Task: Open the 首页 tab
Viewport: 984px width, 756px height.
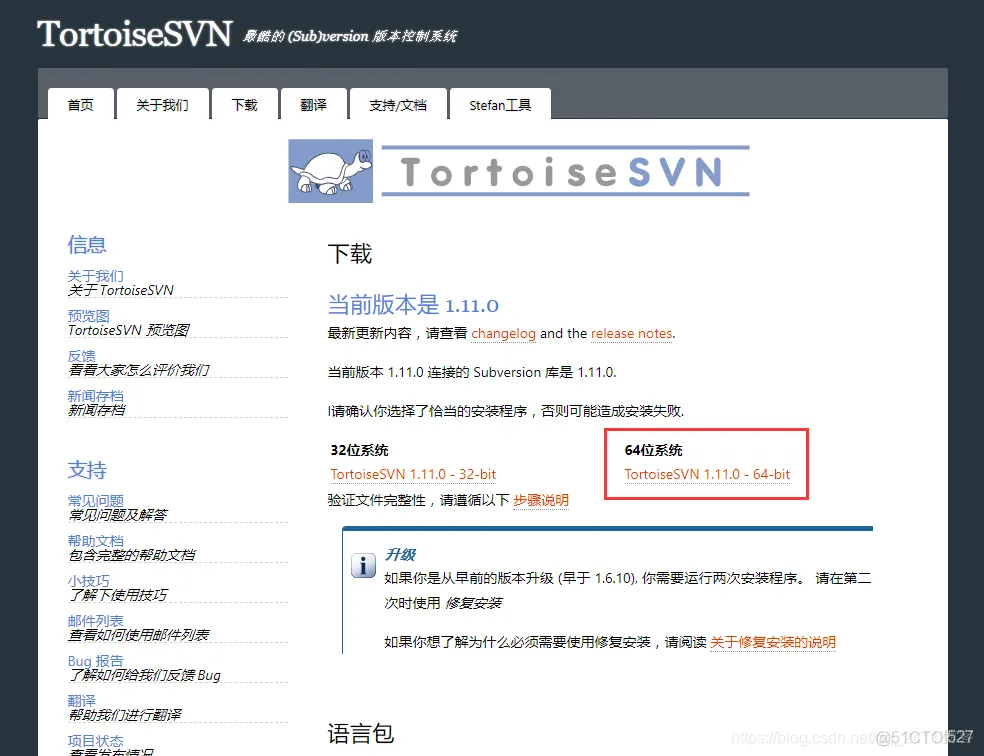Action: 81,105
